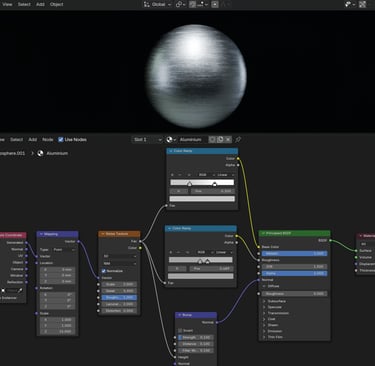Click the Noise Texture Fac output socket
Viewport: 375px width, 366px height.
(x=140, y=241)
